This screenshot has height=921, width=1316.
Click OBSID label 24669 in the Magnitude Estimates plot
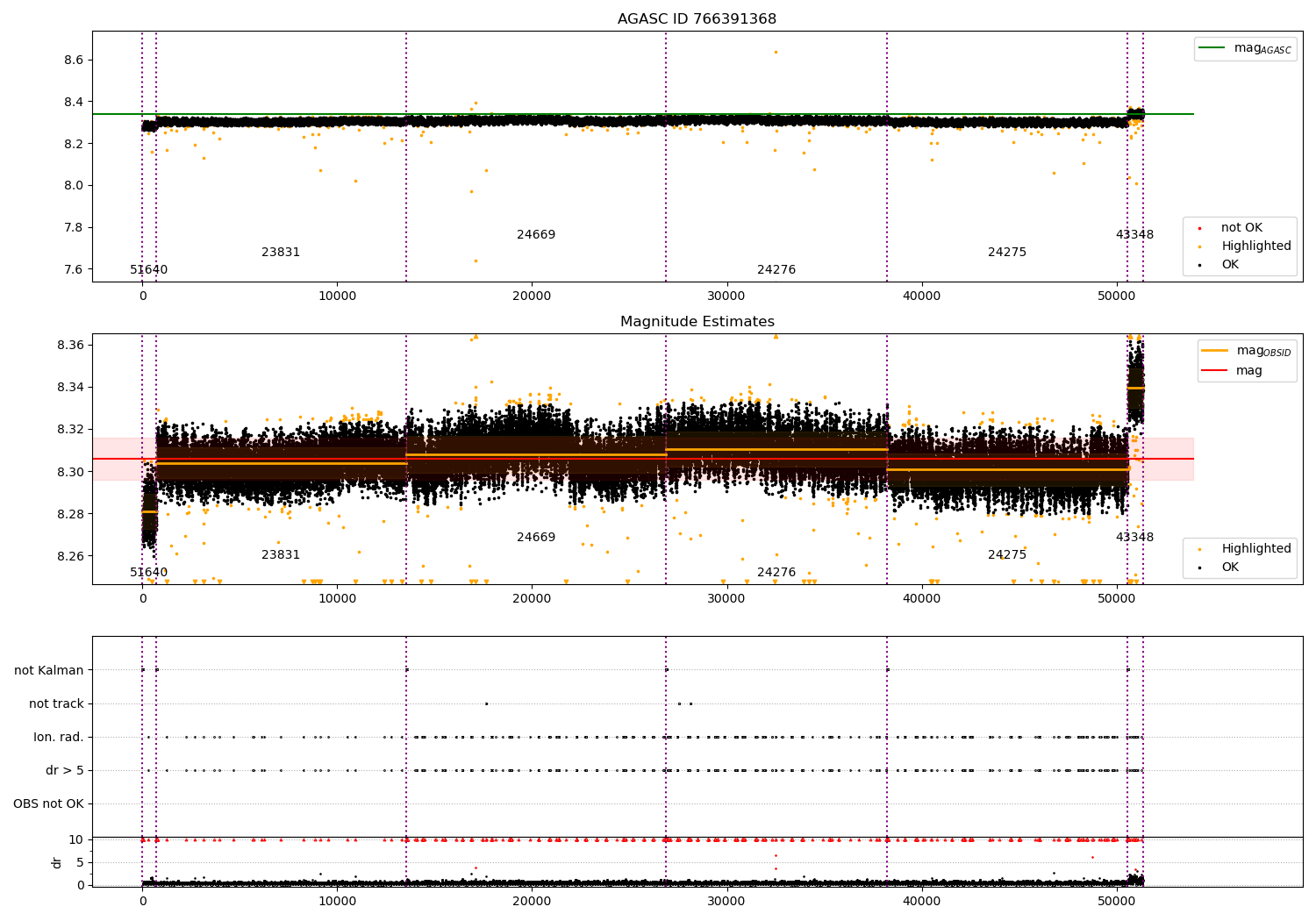click(536, 538)
